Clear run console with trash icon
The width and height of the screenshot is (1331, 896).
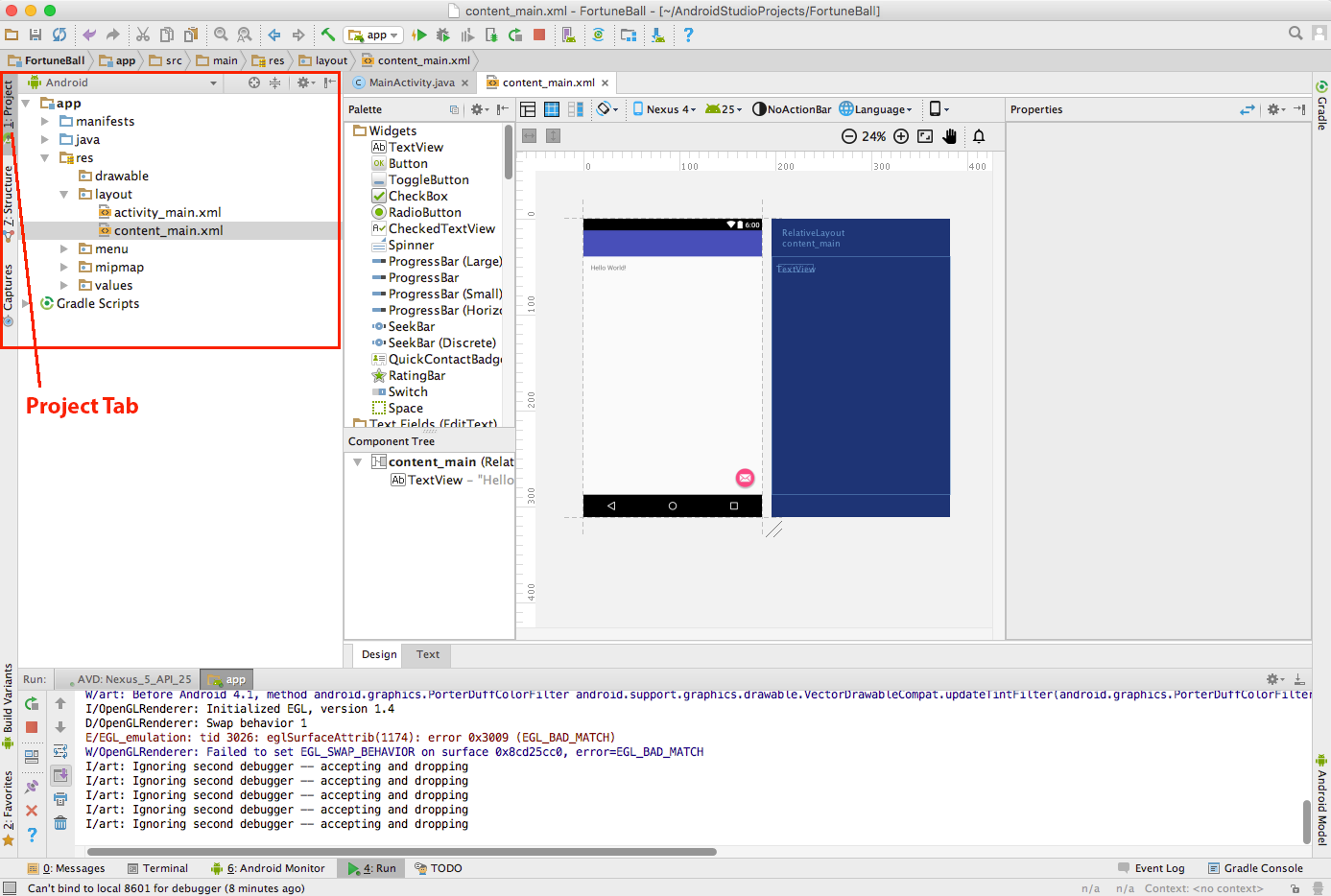[60, 822]
